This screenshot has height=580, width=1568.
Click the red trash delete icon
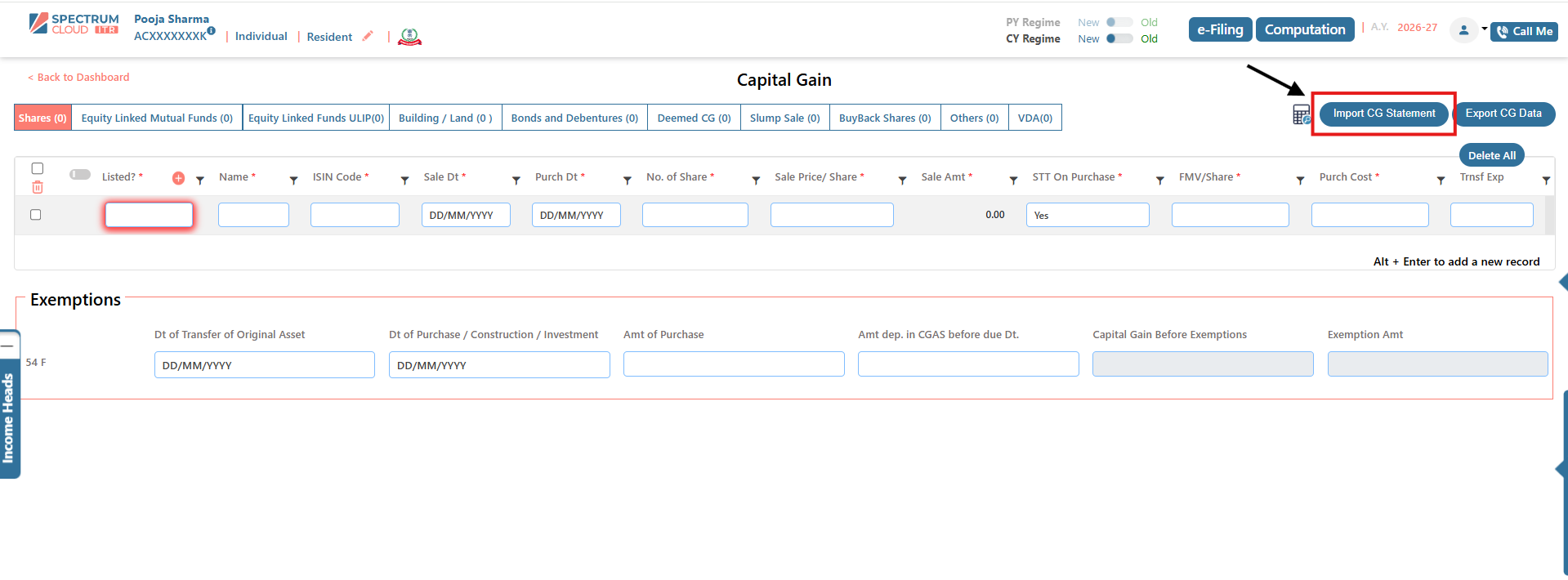[38, 188]
